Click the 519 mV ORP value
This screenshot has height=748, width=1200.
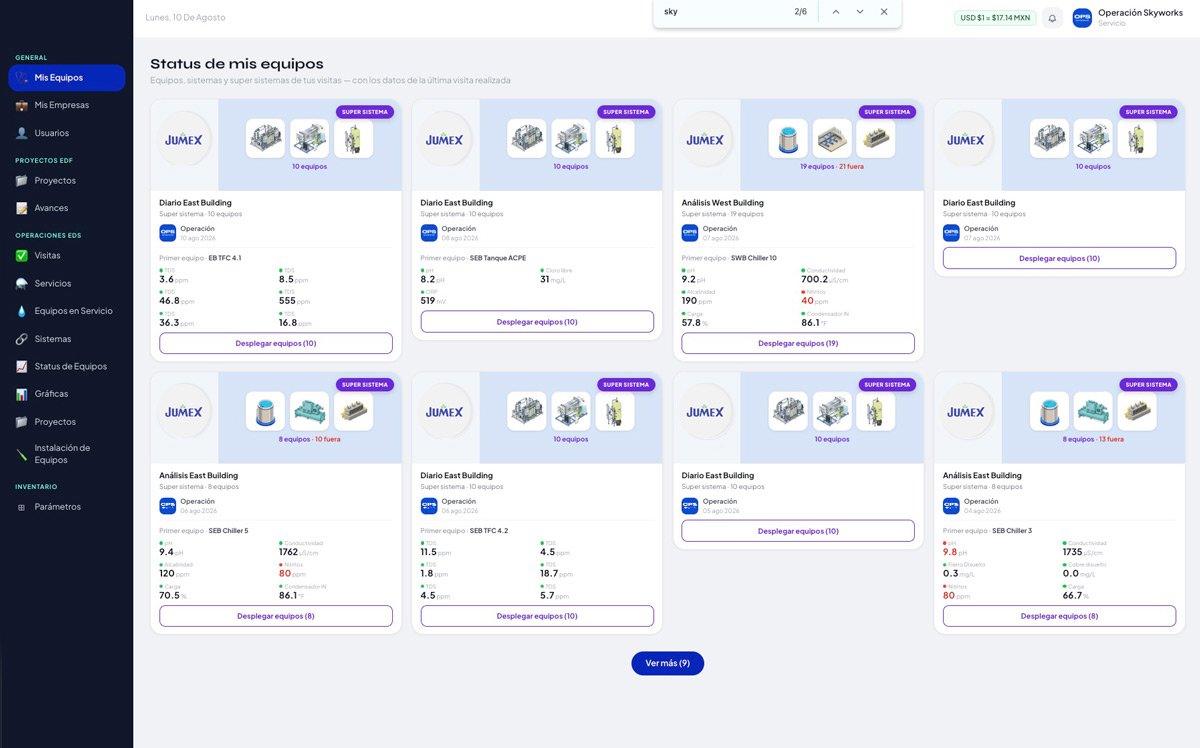click(428, 301)
